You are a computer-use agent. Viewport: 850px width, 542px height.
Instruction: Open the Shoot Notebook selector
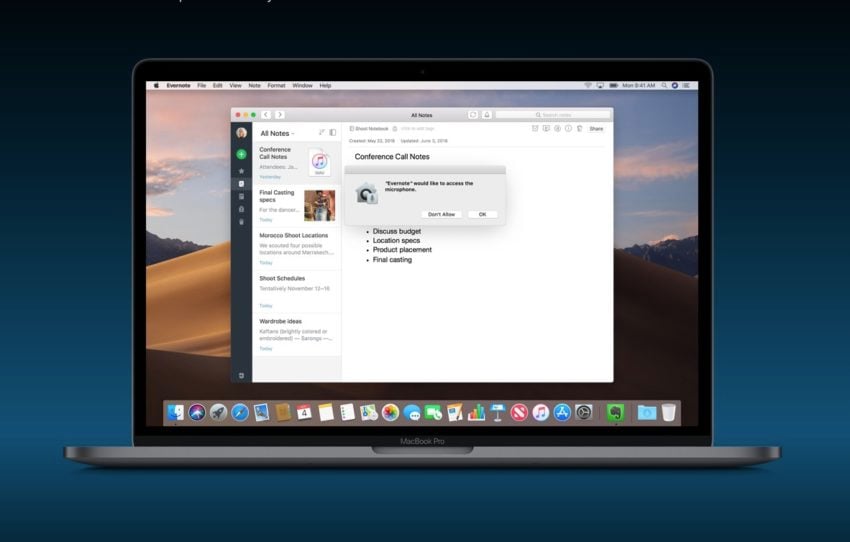pyautogui.click(x=369, y=129)
